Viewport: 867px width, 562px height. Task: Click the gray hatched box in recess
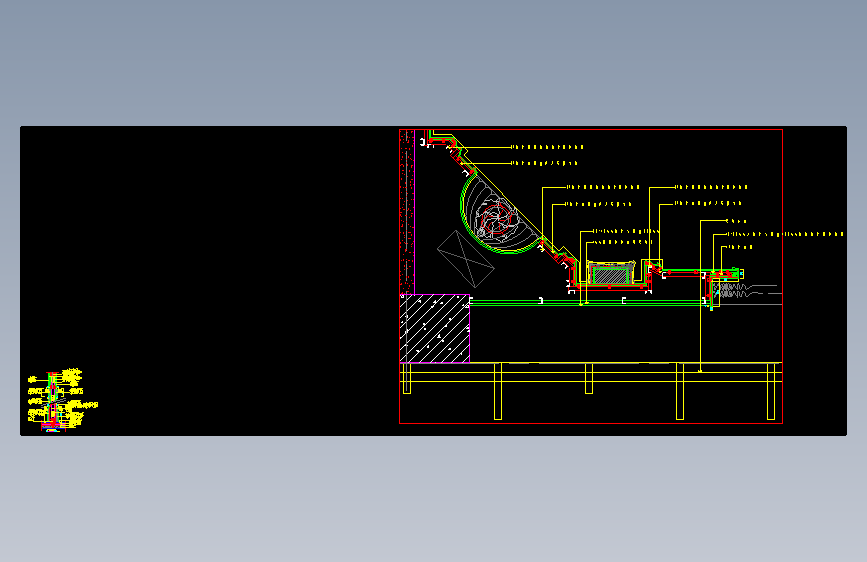click(x=611, y=274)
